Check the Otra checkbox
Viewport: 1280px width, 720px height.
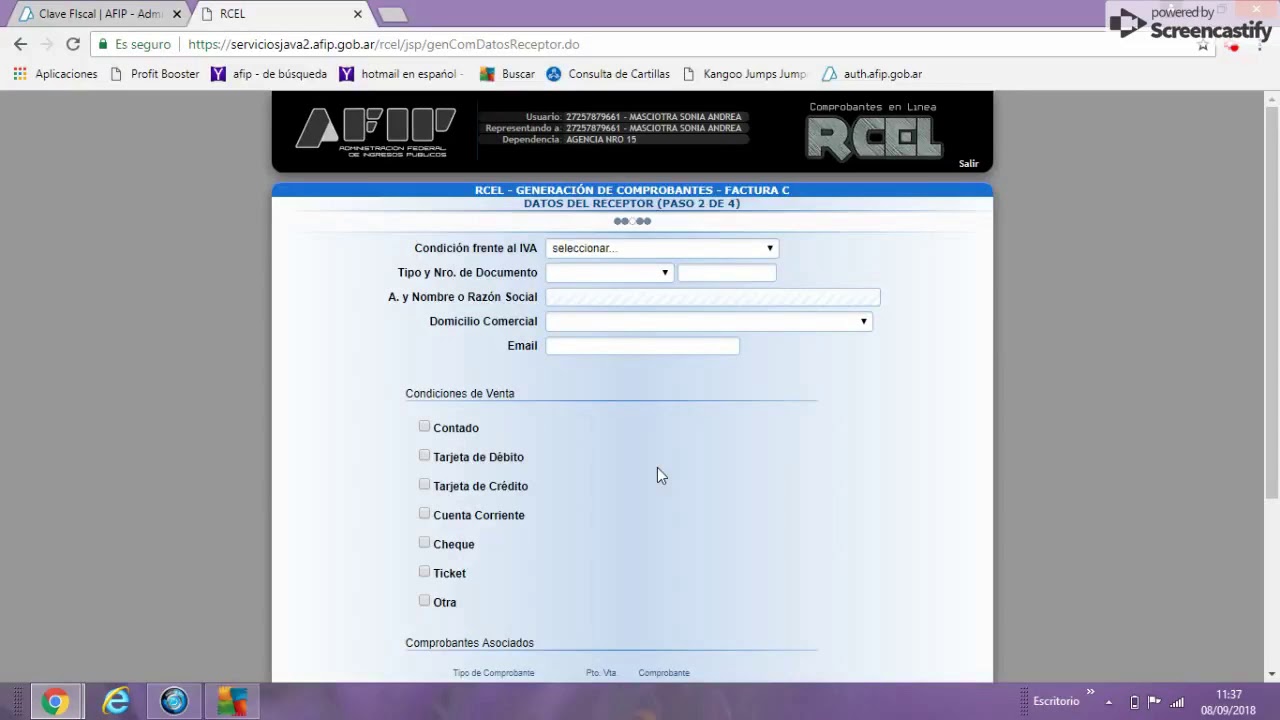pyautogui.click(x=424, y=601)
